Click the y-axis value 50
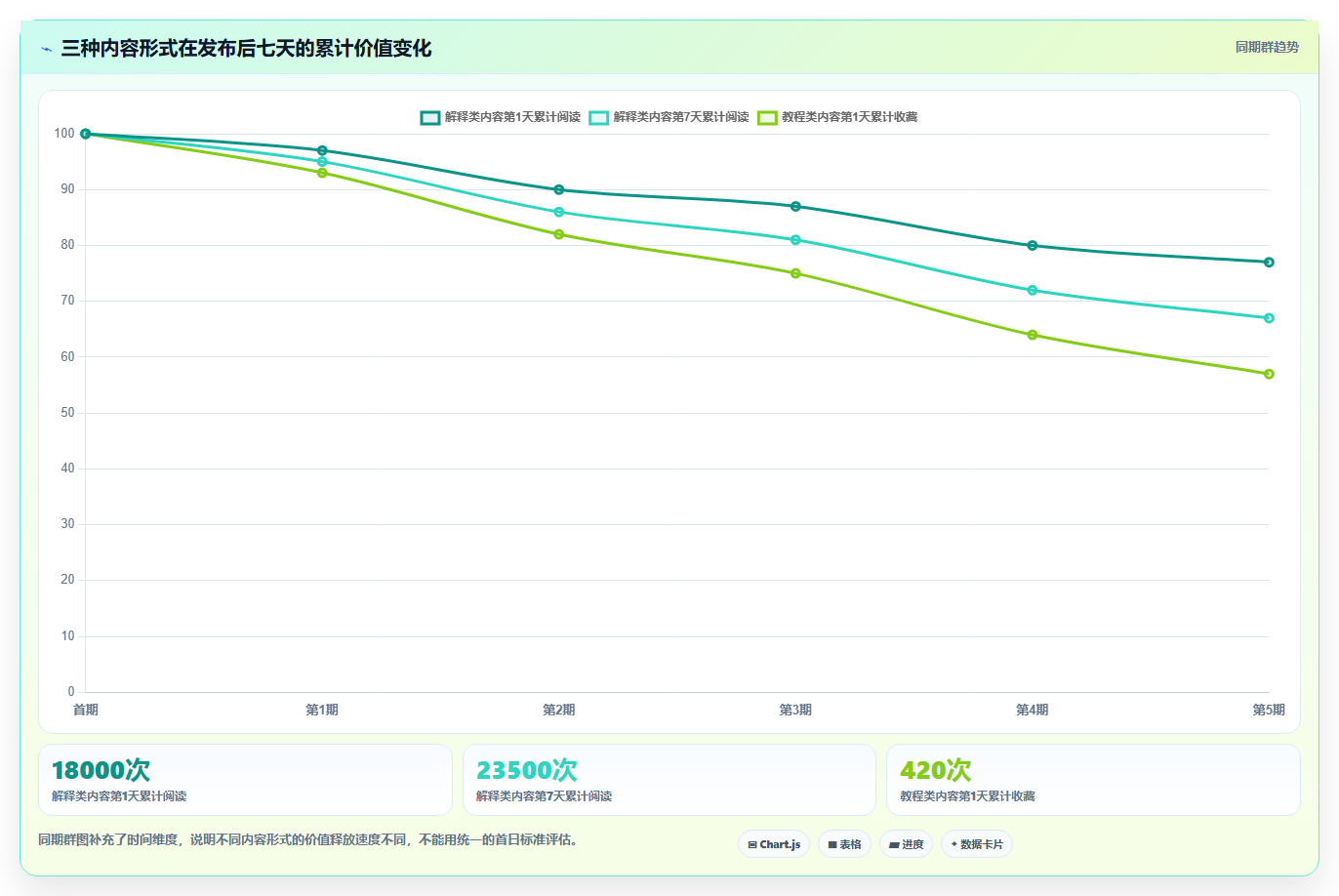Image resolution: width=1339 pixels, height=896 pixels. pos(67,413)
